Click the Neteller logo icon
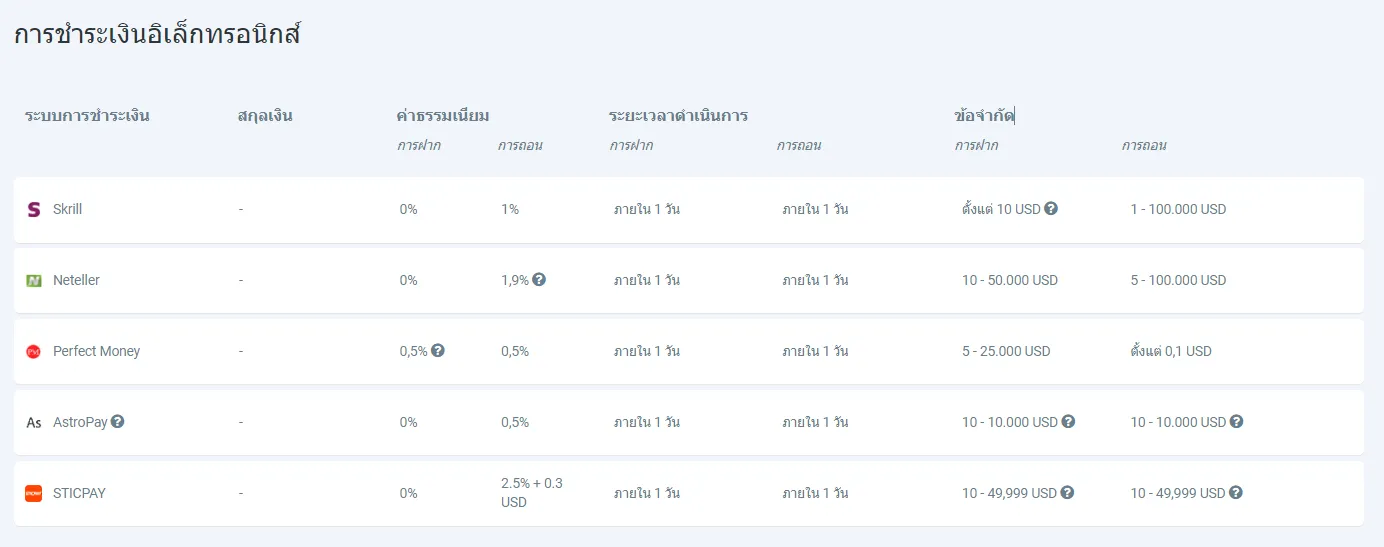 [x=34, y=281]
